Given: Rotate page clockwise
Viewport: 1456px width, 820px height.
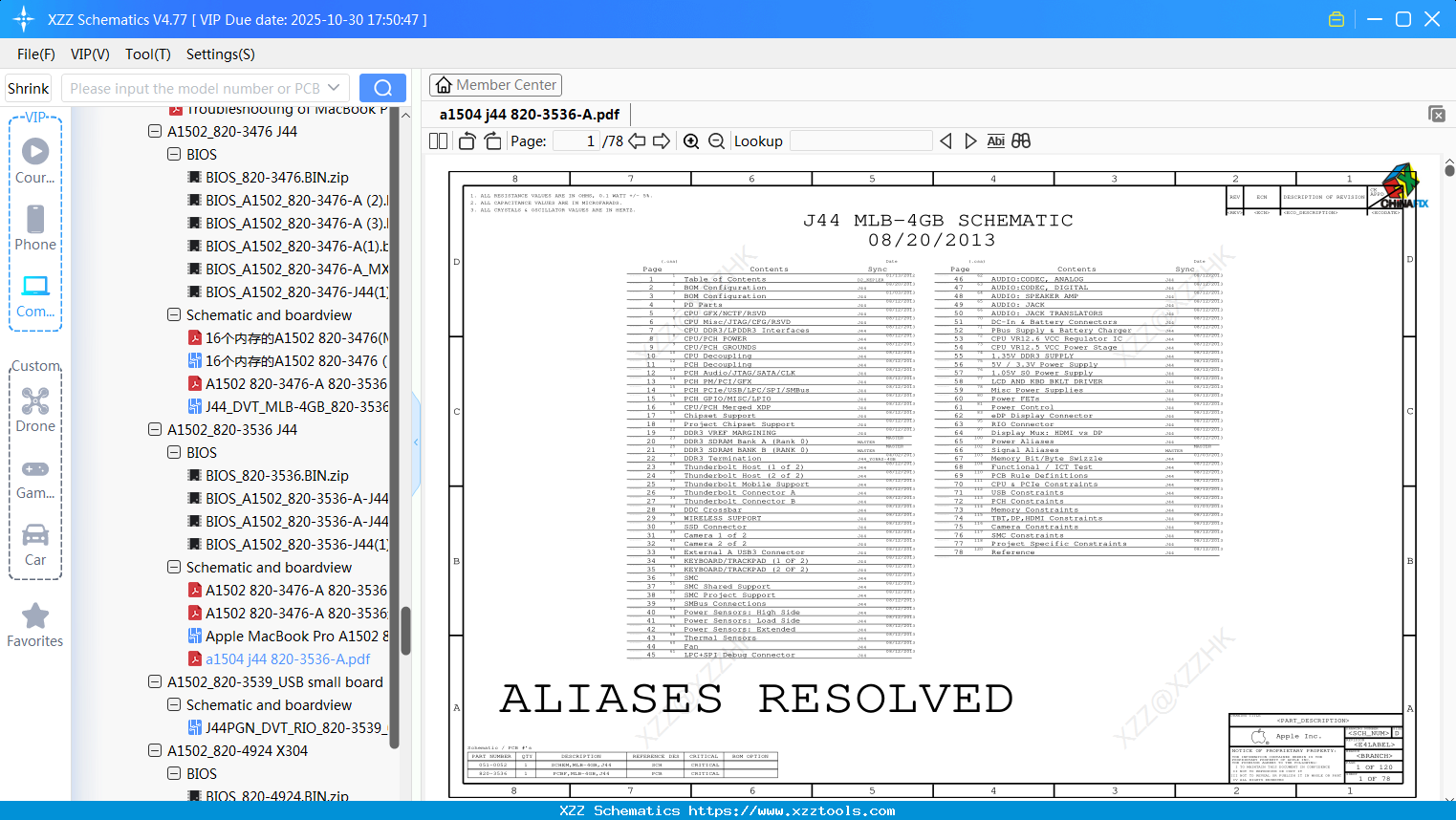Looking at the screenshot, I should pyautogui.click(x=492, y=141).
